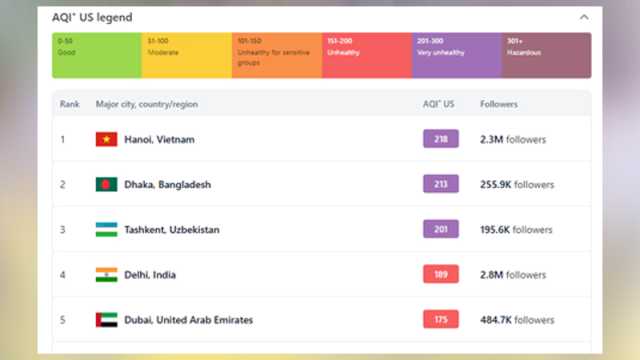Click the United Arab Emirates flag icon
640x360 pixels.
pyautogui.click(x=107, y=320)
